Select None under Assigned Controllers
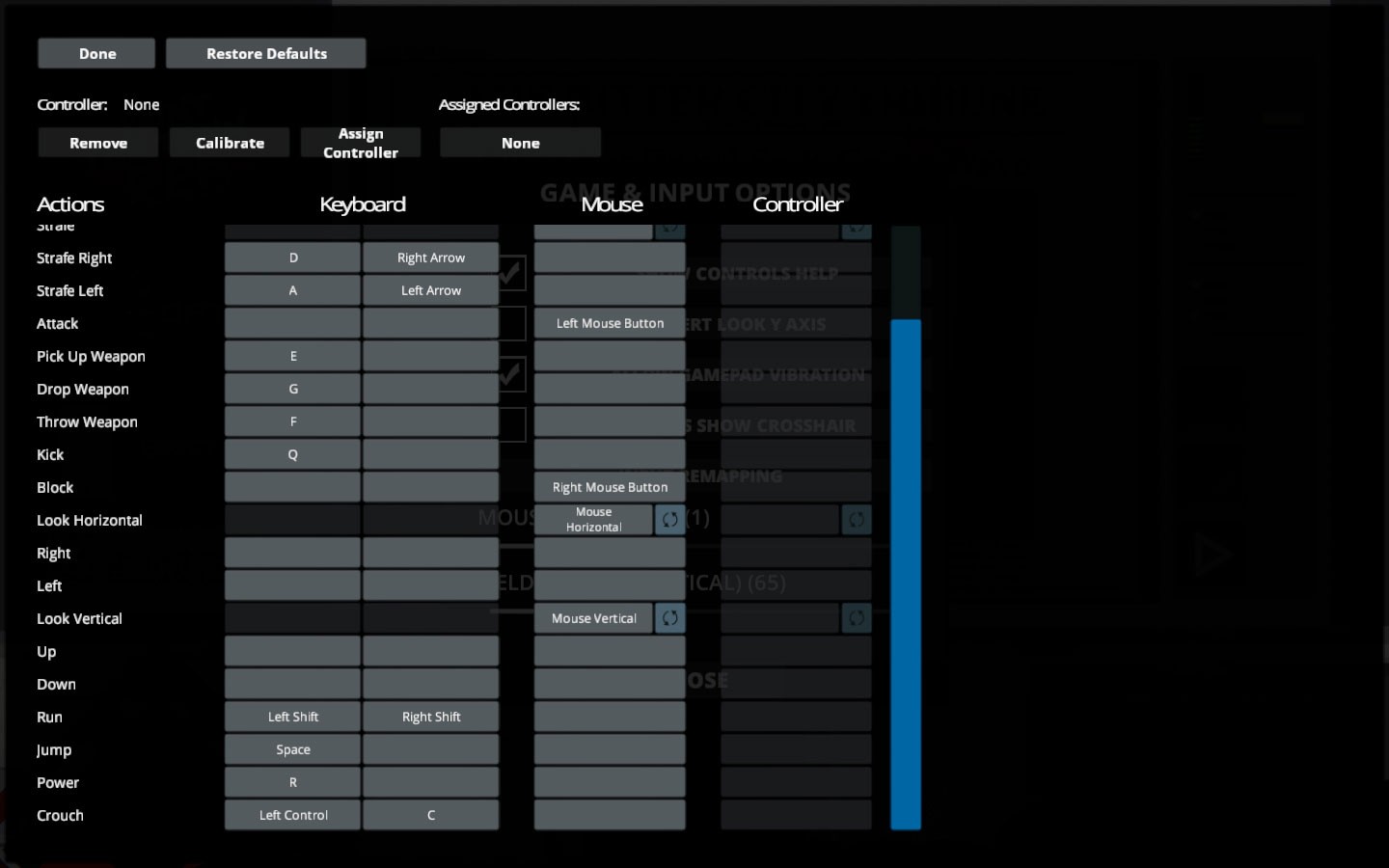This screenshot has width=1389, height=868. [x=520, y=143]
